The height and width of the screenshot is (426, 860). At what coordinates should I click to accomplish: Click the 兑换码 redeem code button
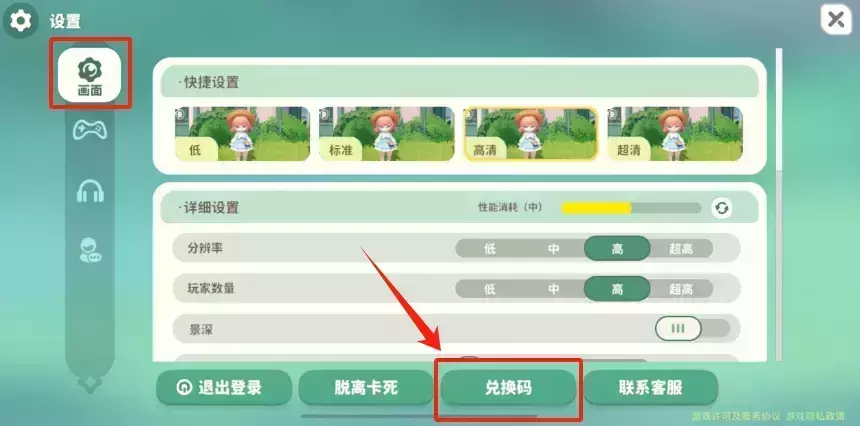[508, 388]
